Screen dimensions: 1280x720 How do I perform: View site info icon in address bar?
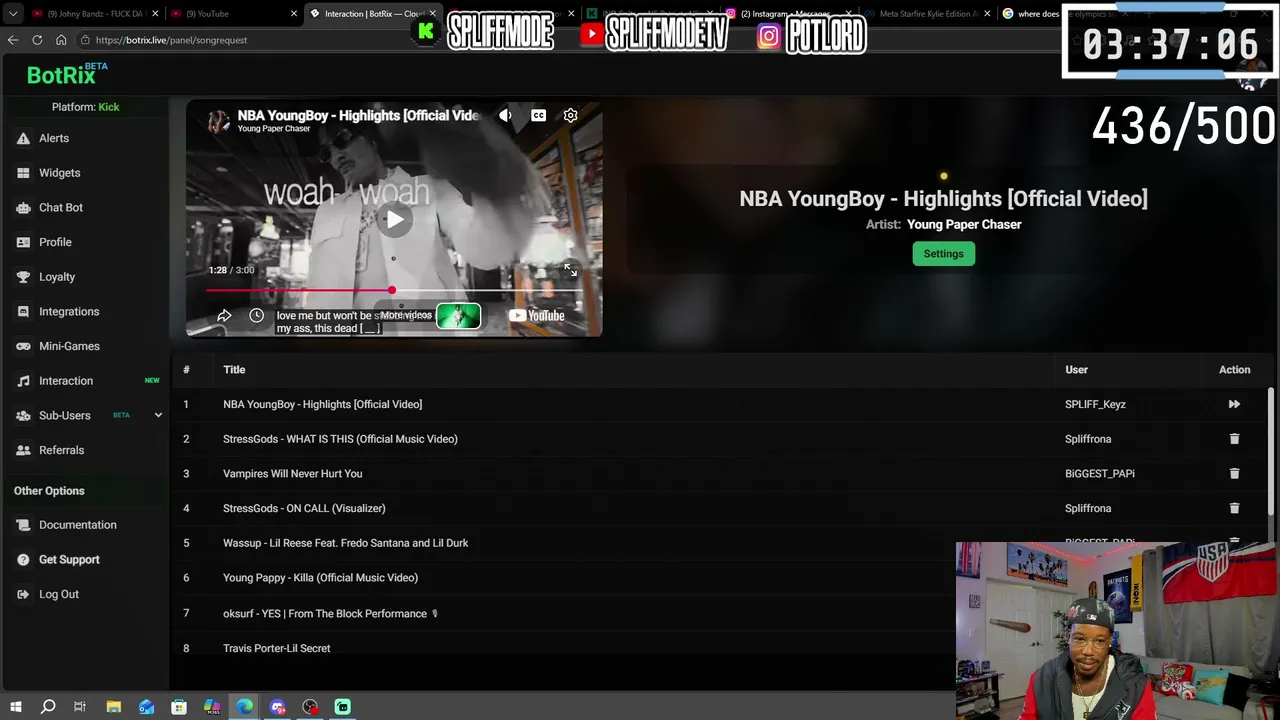click(x=86, y=40)
